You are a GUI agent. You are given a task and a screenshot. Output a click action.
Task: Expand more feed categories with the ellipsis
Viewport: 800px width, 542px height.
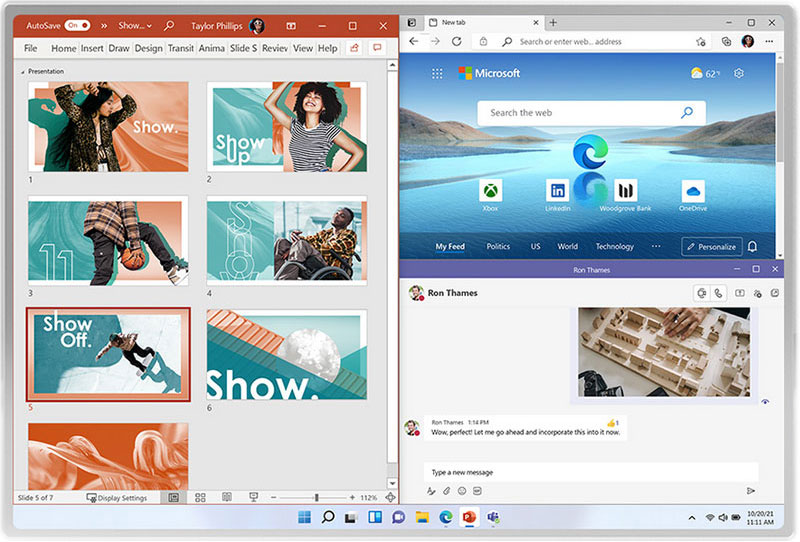656,246
